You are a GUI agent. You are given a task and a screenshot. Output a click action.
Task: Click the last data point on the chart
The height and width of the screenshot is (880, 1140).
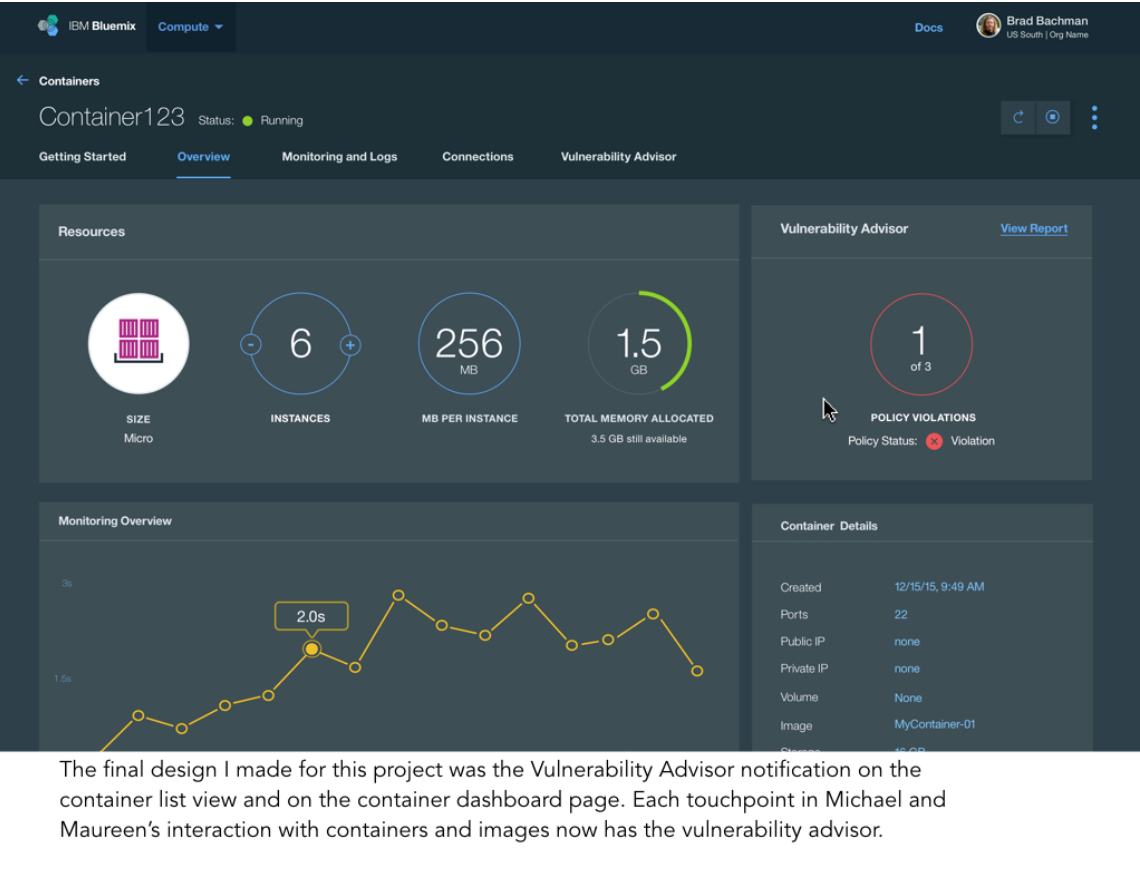(x=697, y=671)
